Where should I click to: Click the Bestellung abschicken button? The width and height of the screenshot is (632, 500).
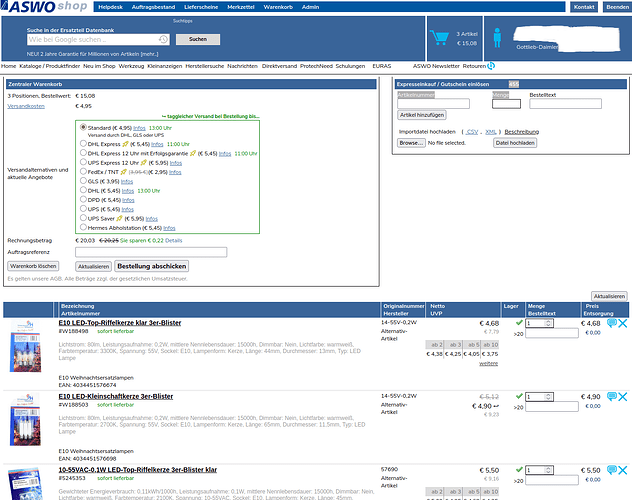152,266
